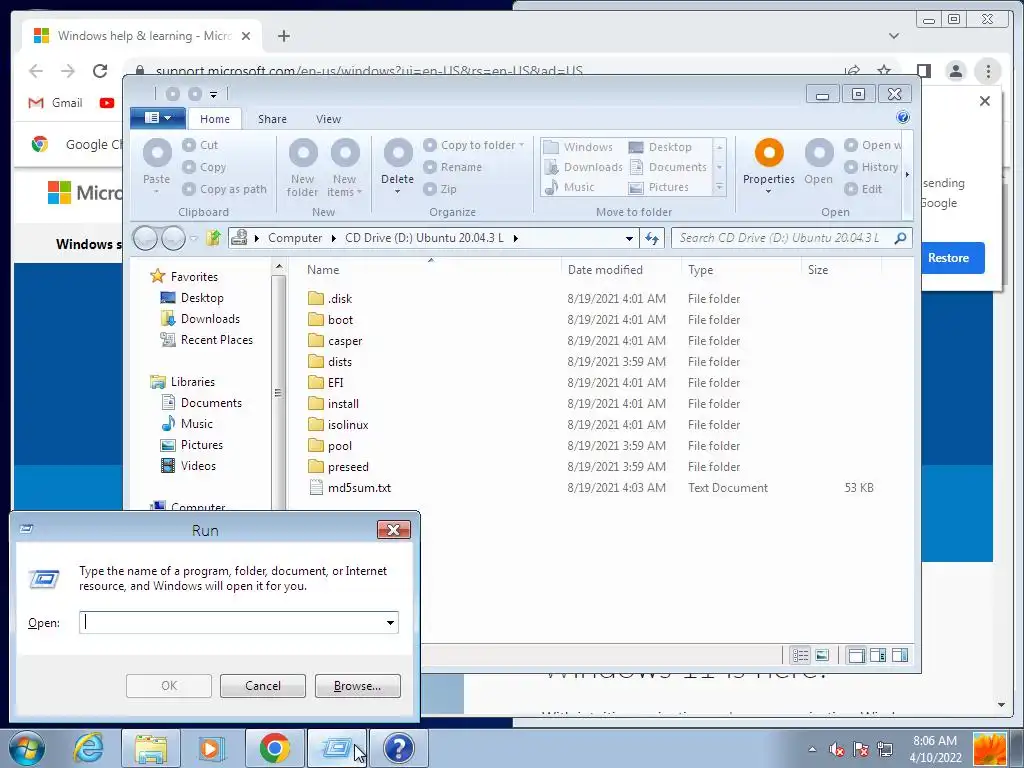Screen dimensions: 1024x768
Task: Open the blue File menu button
Action: coord(157,118)
